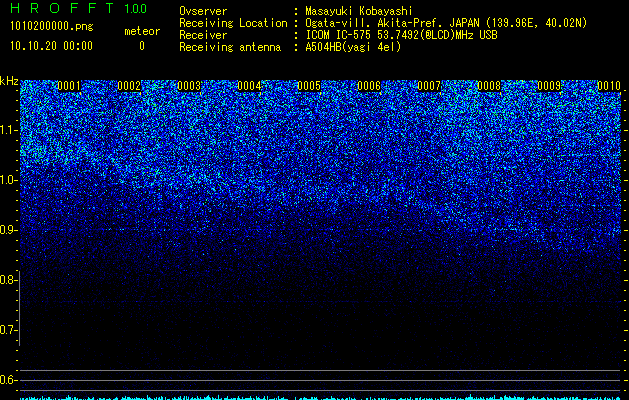Screen dimensions: 629x400
Task: Click the Receiving Location label
Action: coord(233,23)
